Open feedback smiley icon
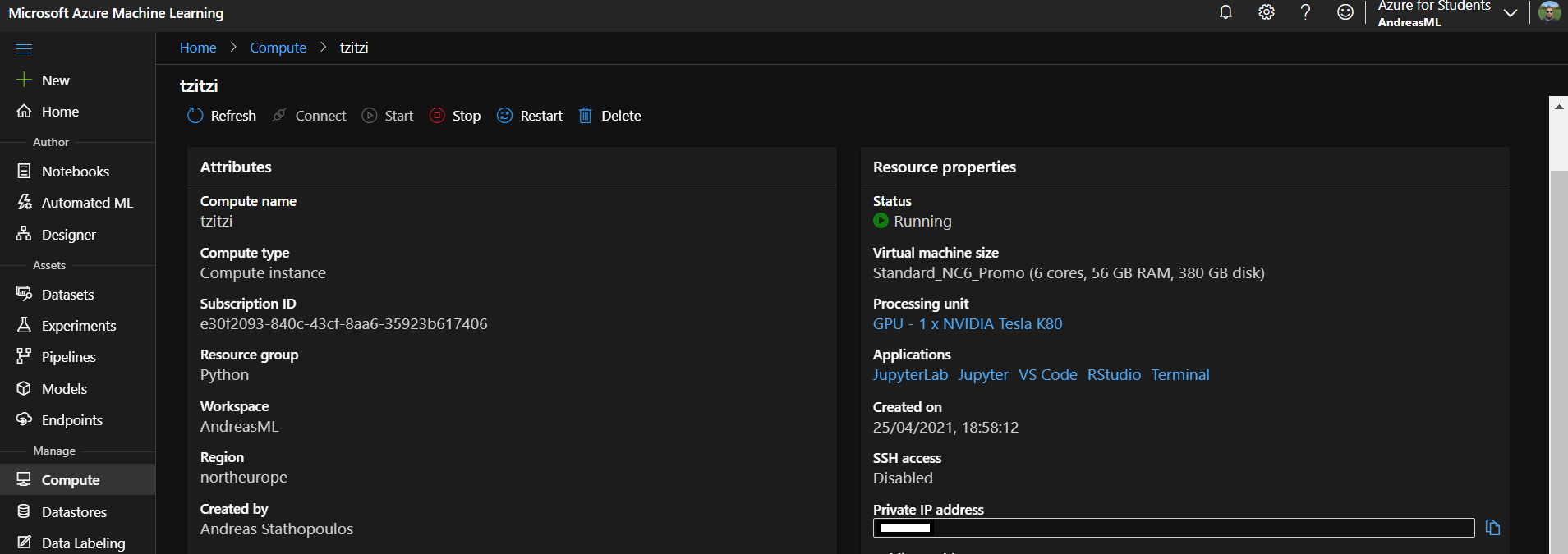Viewport: 1568px width, 554px height. [x=1345, y=12]
